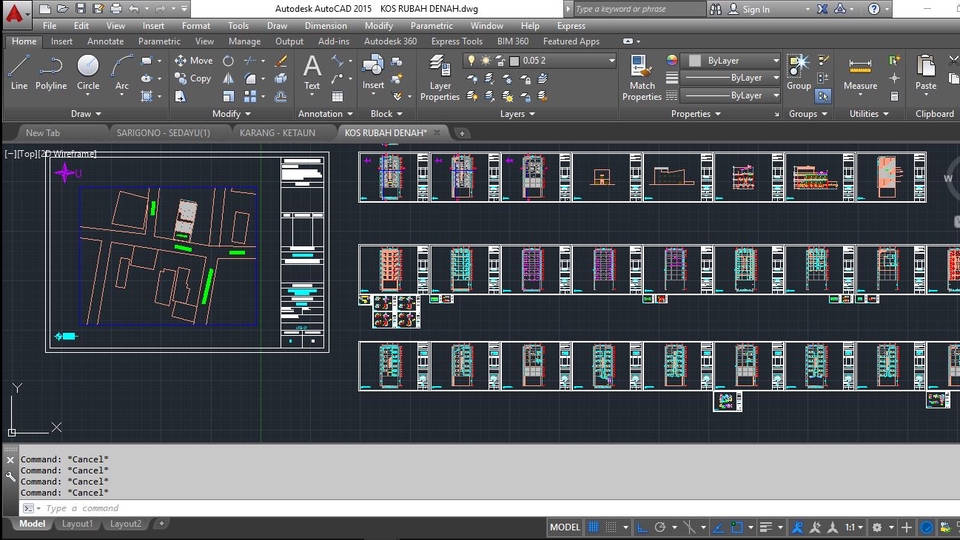Expand the Properties panel
The image size is (960, 540).
pyautogui.click(x=696, y=114)
